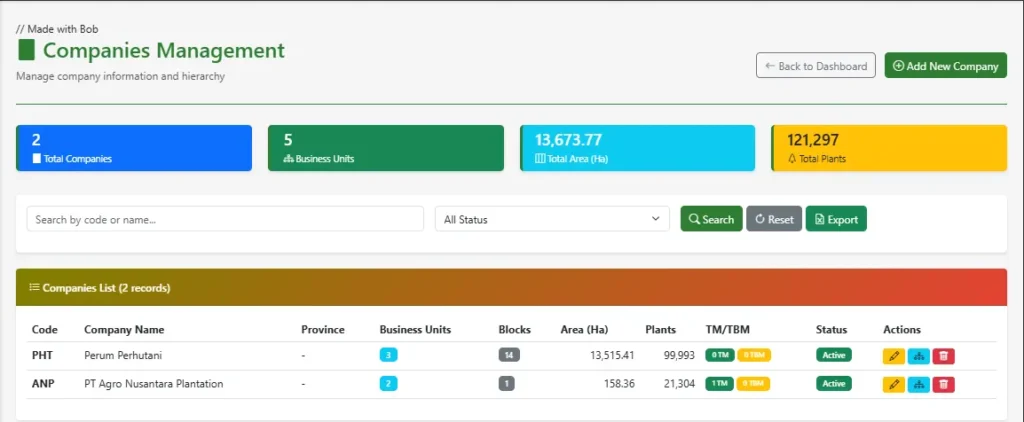Go Back to Dashboard

pos(816,65)
